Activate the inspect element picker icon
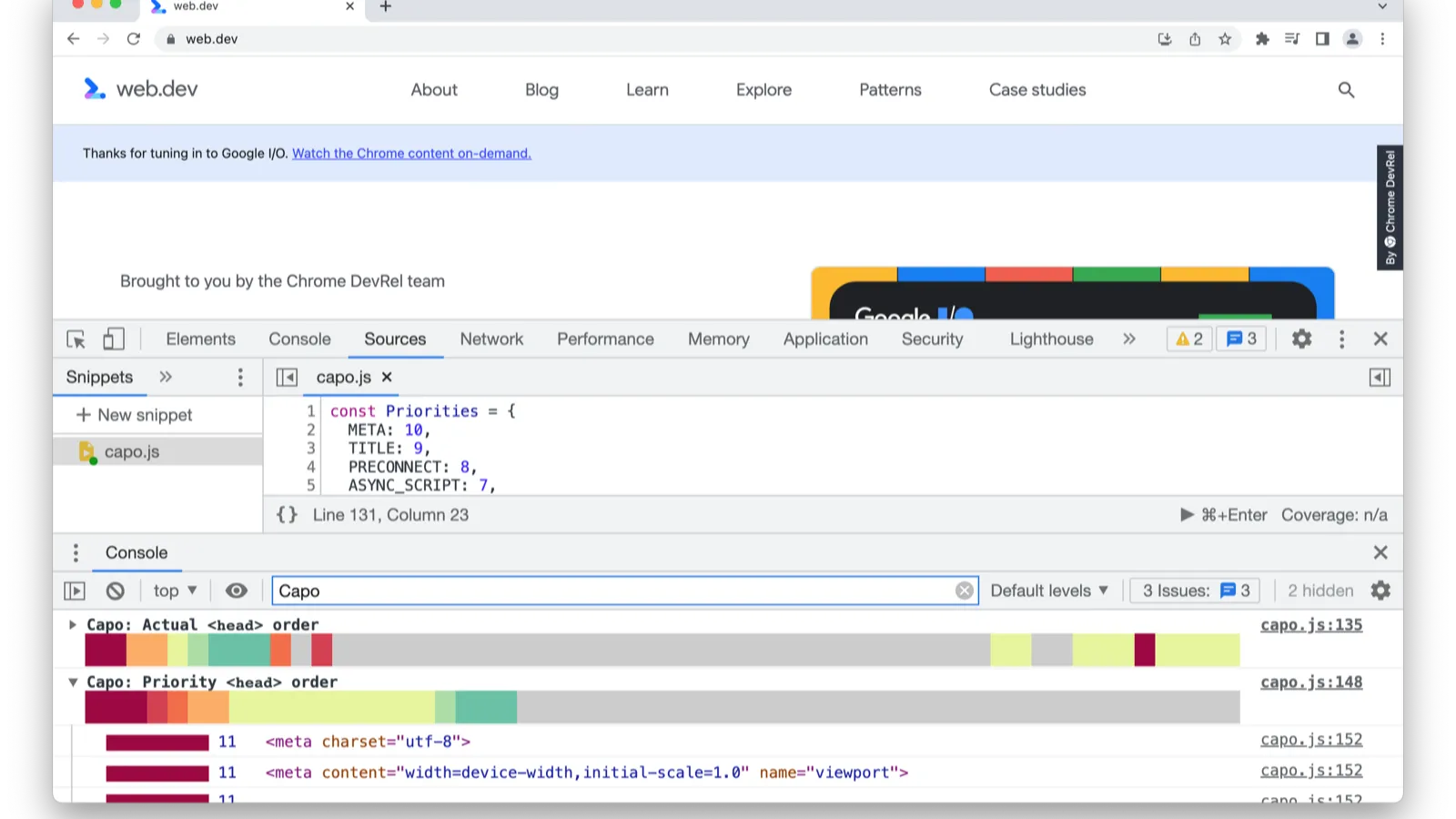Viewport: 1456px width, 819px height. point(76,339)
